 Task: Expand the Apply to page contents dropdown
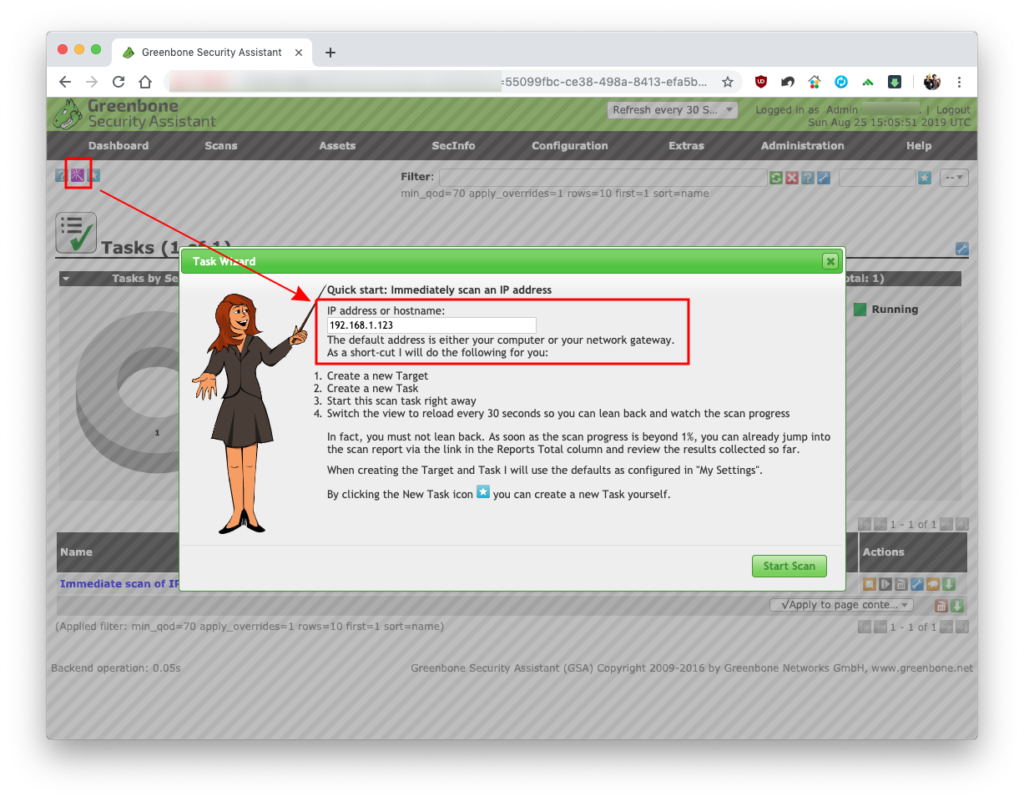(x=842, y=605)
